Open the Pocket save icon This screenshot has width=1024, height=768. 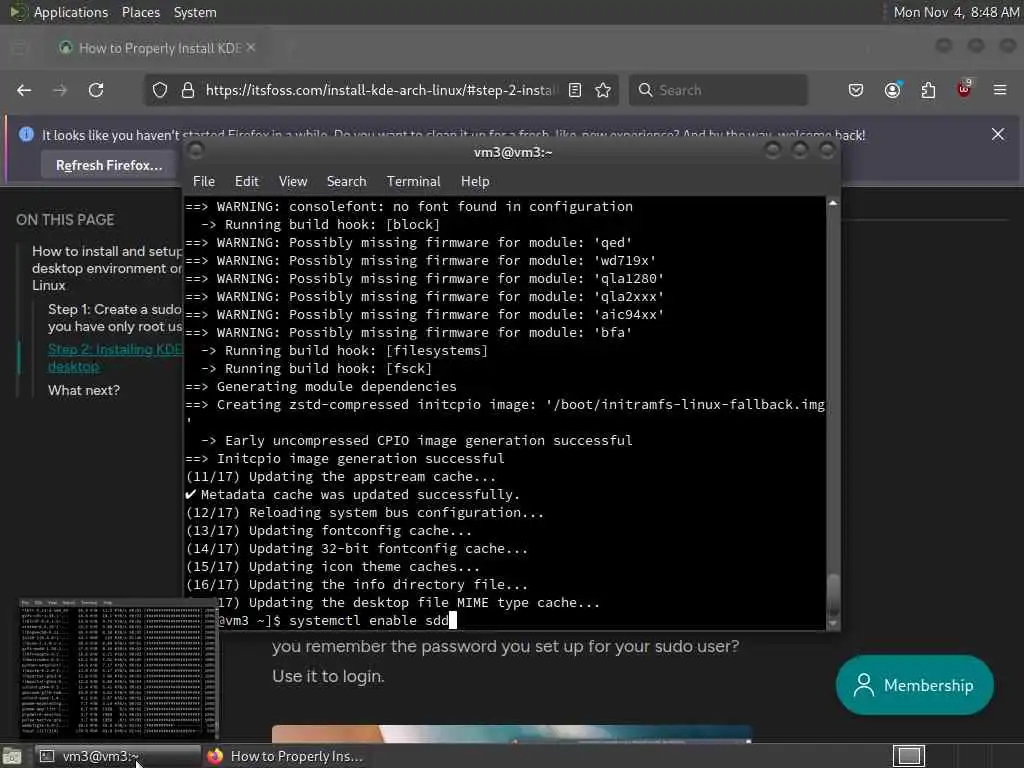tap(856, 90)
